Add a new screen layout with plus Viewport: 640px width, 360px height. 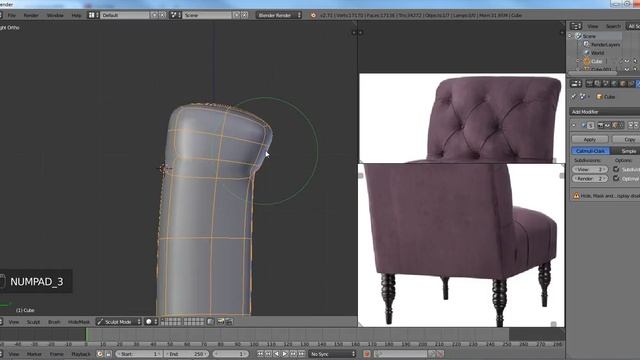click(x=154, y=15)
